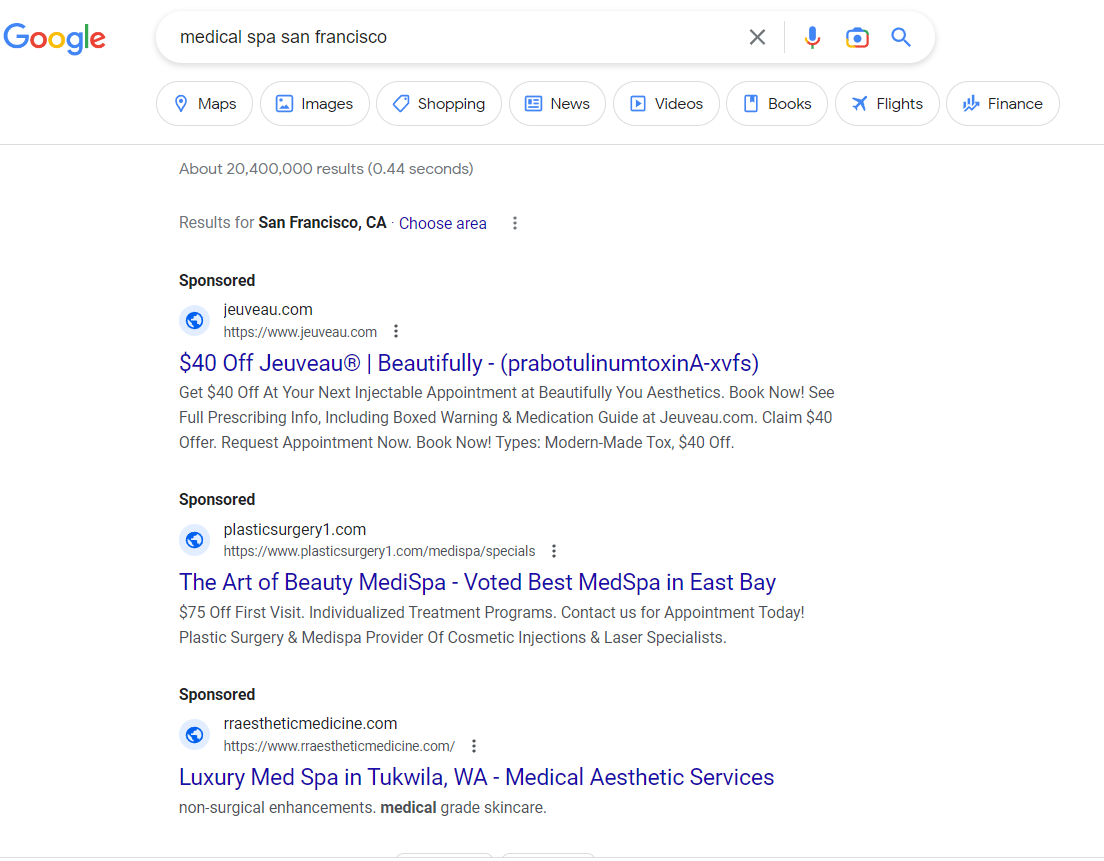Open the jeuveau.com ad options menu
The height and width of the screenshot is (861, 1104).
pyautogui.click(x=396, y=331)
